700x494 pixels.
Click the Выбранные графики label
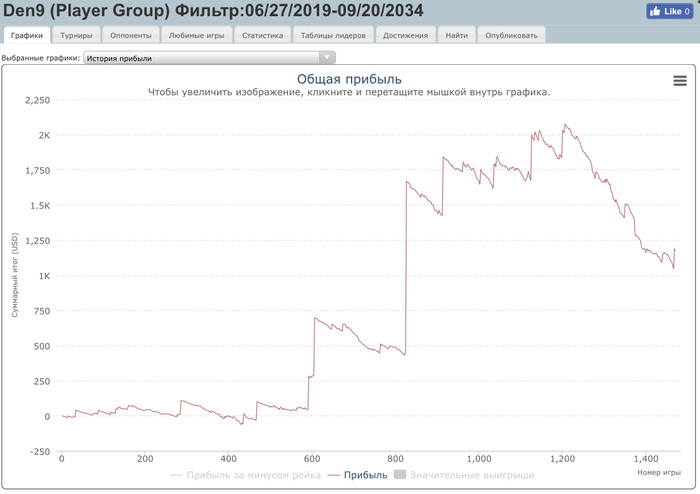[41, 58]
